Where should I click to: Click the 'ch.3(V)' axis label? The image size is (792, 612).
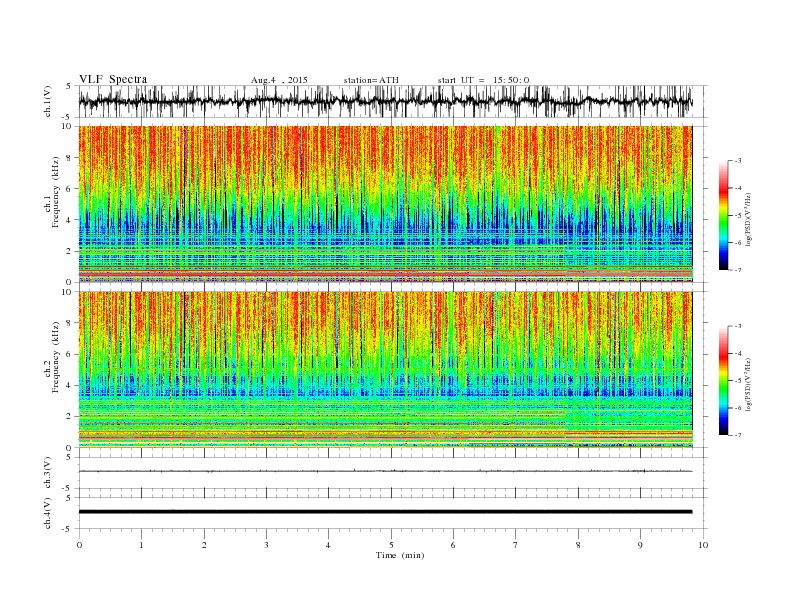tap(47, 473)
